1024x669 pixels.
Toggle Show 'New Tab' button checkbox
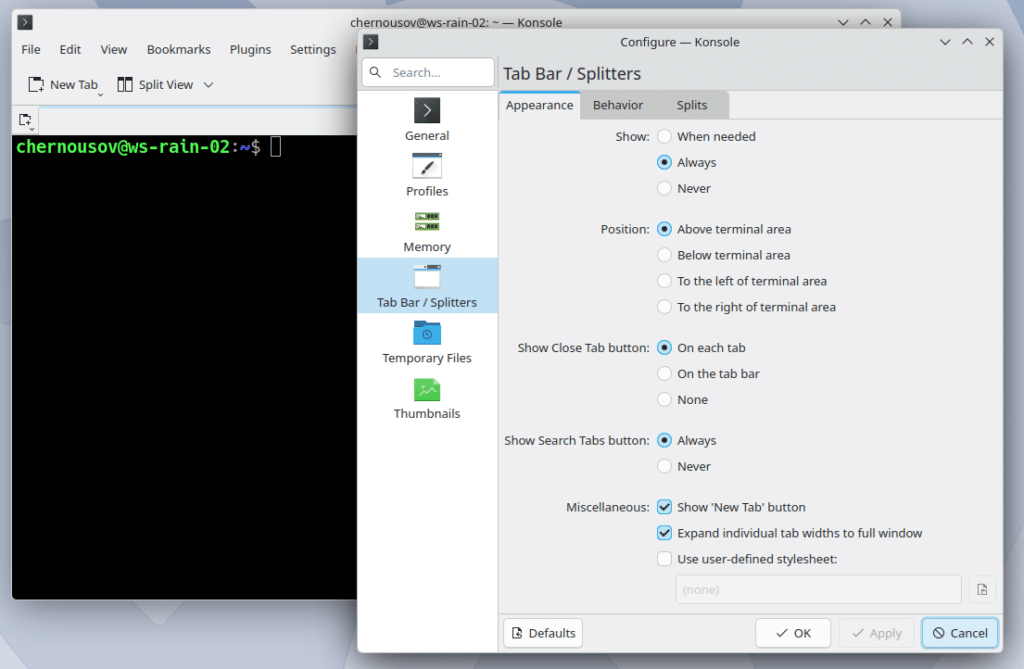point(732,508)
